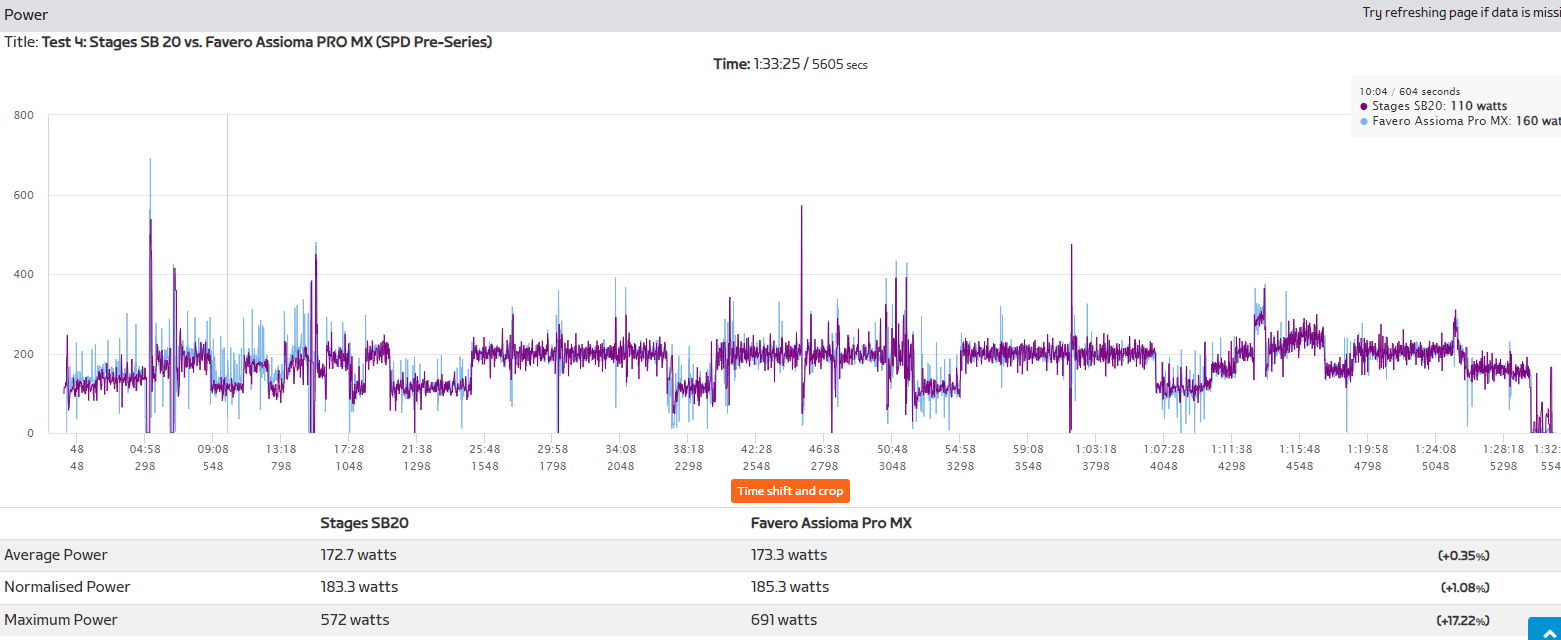
Task: Click the blue scroll-to-top arrow button
Action: [1544, 629]
